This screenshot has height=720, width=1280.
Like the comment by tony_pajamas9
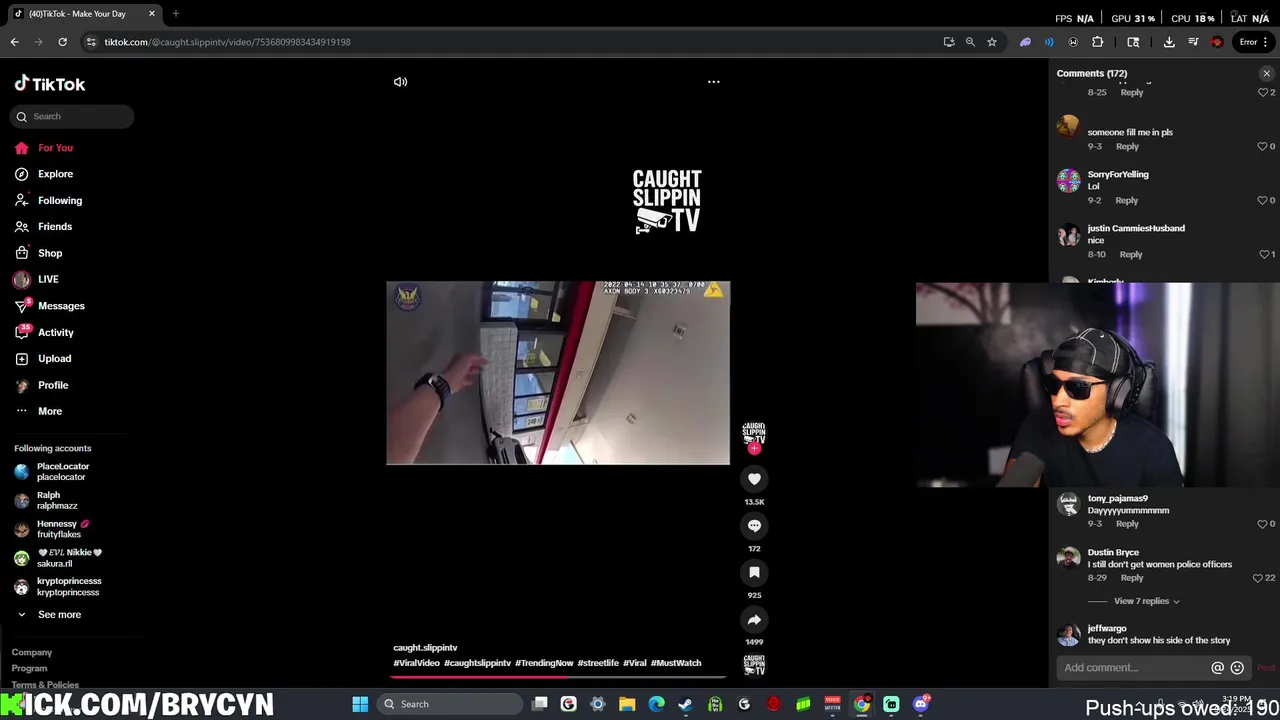(x=1262, y=524)
